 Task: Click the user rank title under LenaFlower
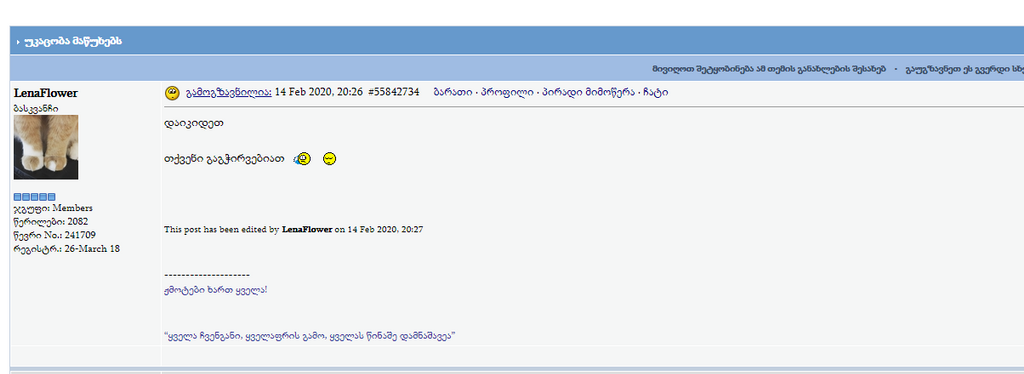point(36,108)
